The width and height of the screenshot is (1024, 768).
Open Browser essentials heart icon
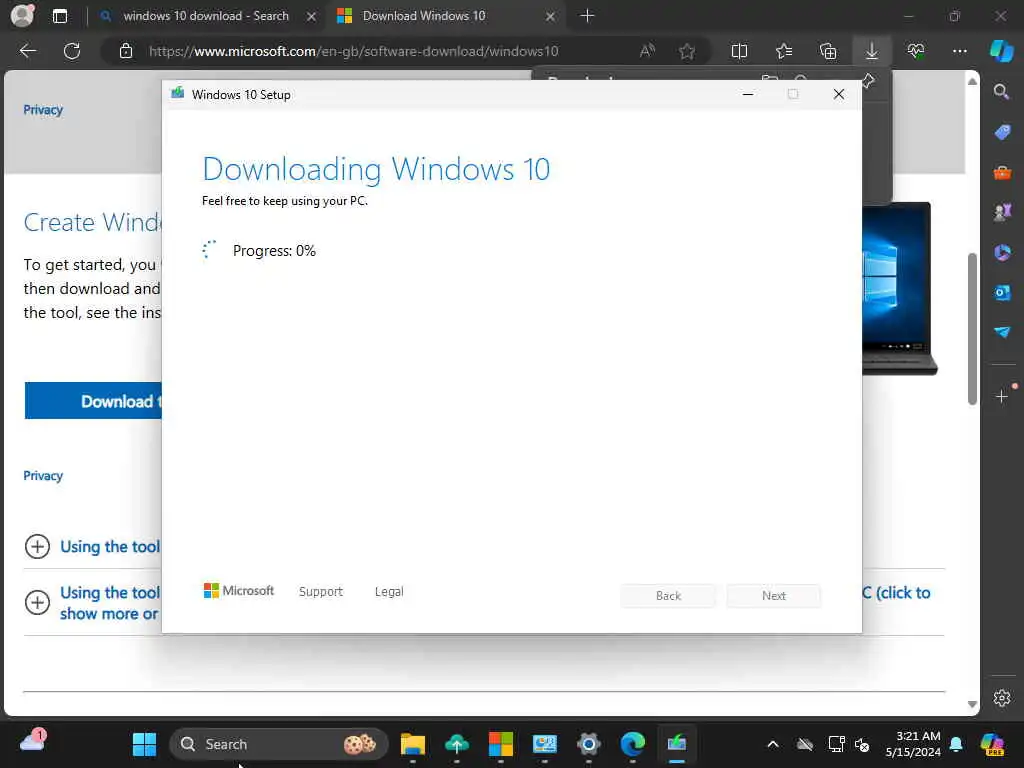tap(916, 51)
